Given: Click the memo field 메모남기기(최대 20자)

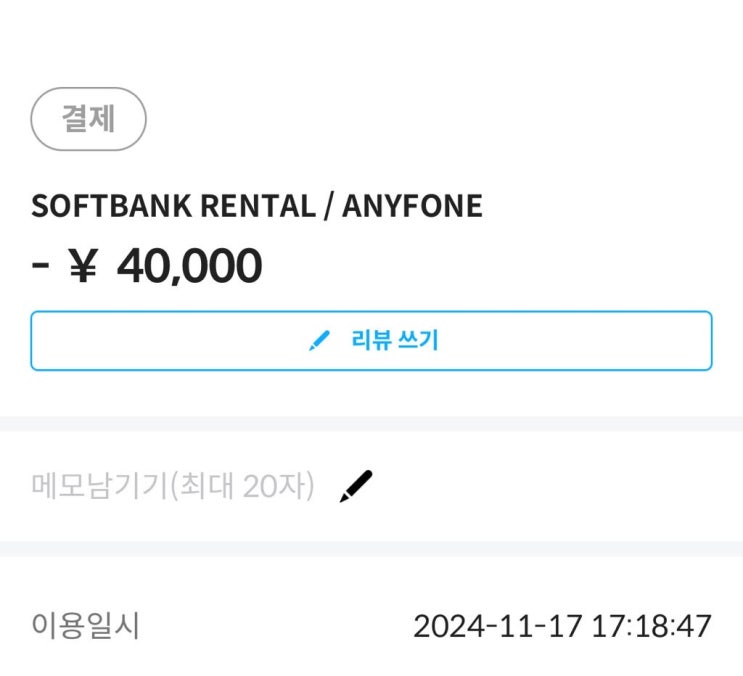Looking at the screenshot, I should [x=173, y=486].
